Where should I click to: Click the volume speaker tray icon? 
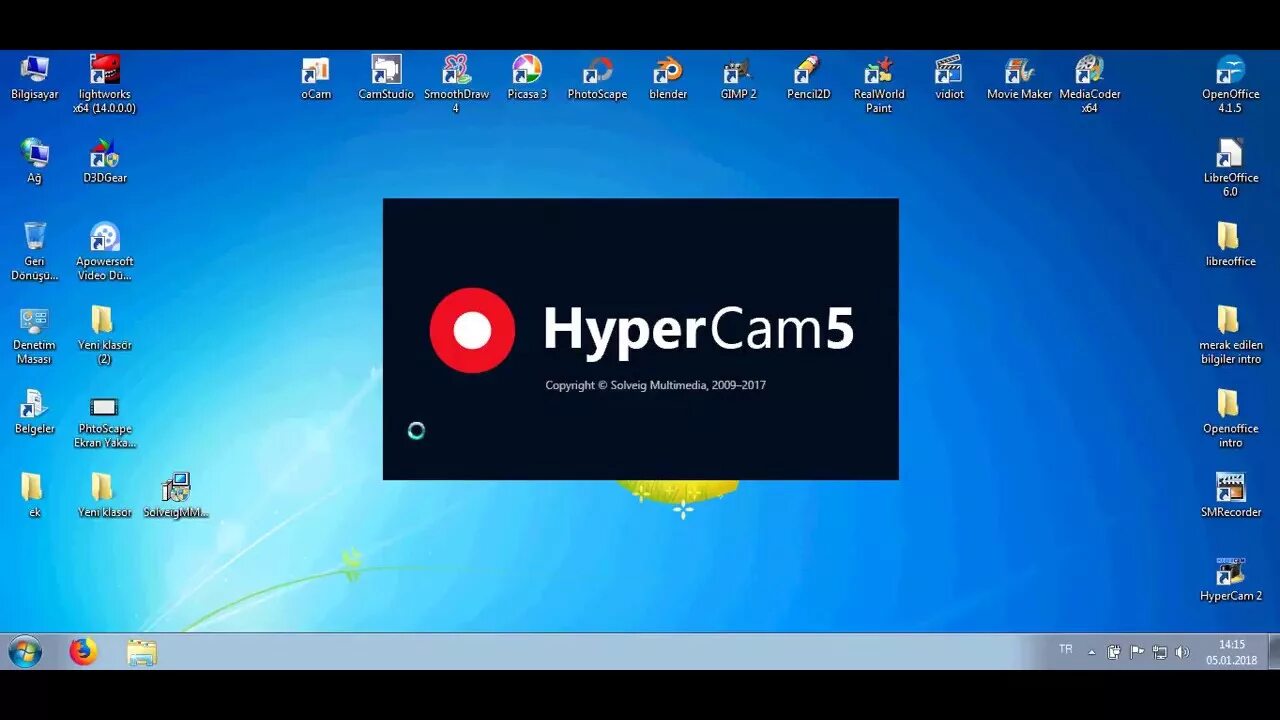point(1183,652)
